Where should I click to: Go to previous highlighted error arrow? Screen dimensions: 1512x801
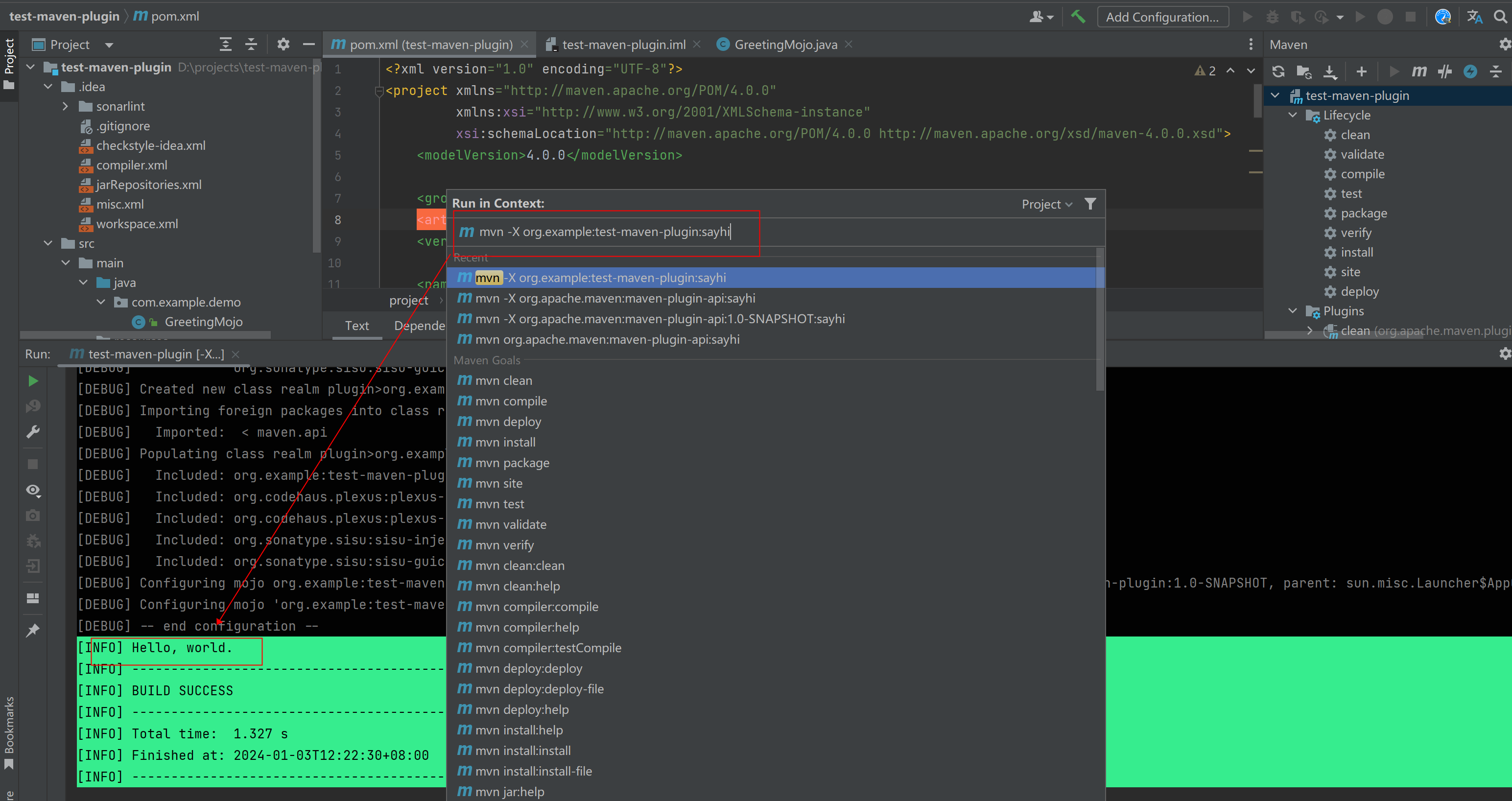[1230, 71]
